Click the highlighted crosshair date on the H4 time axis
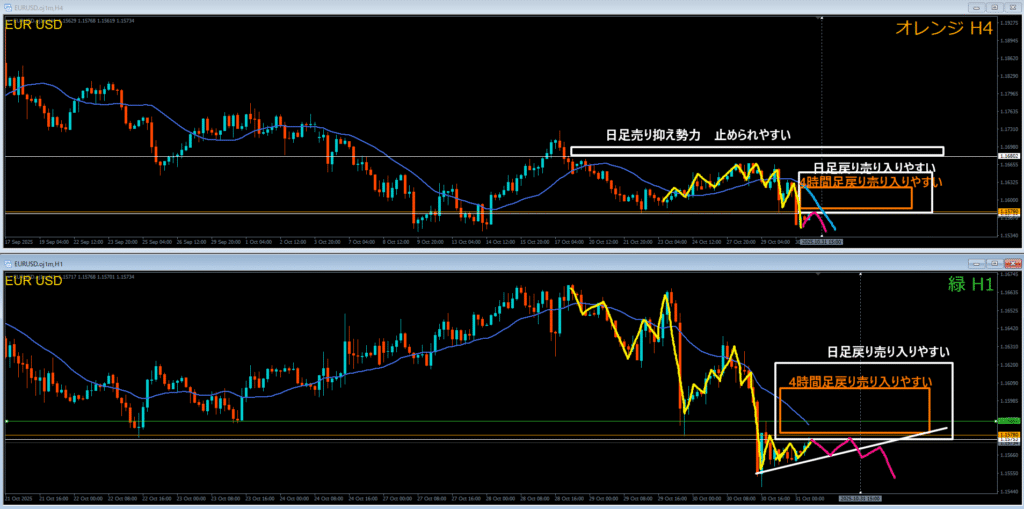Screen dimensions: 1024x509 pos(823,242)
